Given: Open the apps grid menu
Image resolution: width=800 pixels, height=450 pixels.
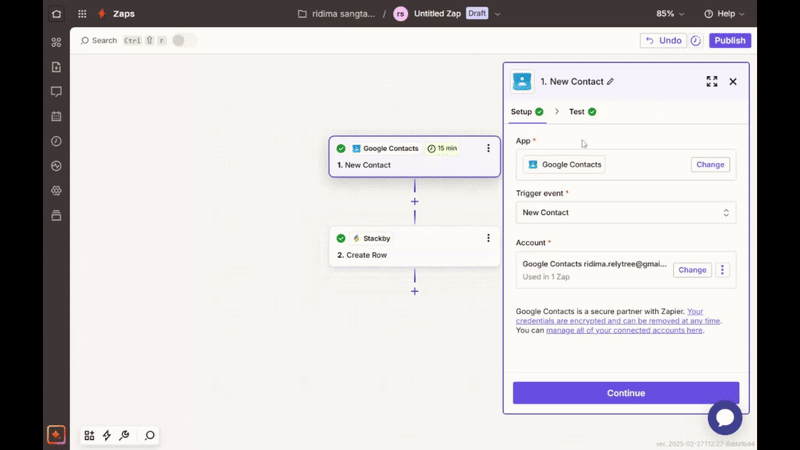Looking at the screenshot, I should coord(82,14).
